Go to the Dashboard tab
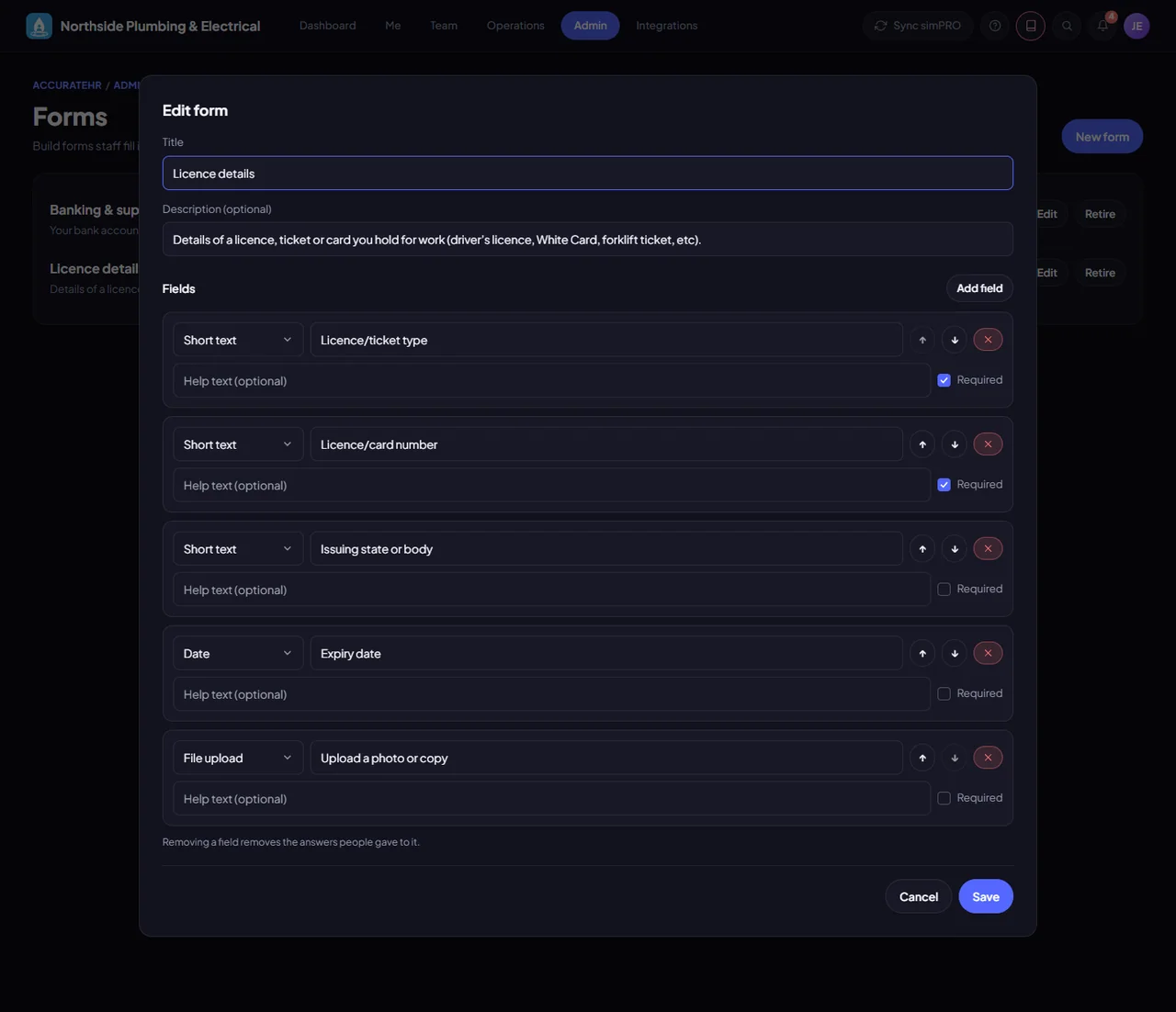Viewport: 1176px width, 1012px height. 328,26
